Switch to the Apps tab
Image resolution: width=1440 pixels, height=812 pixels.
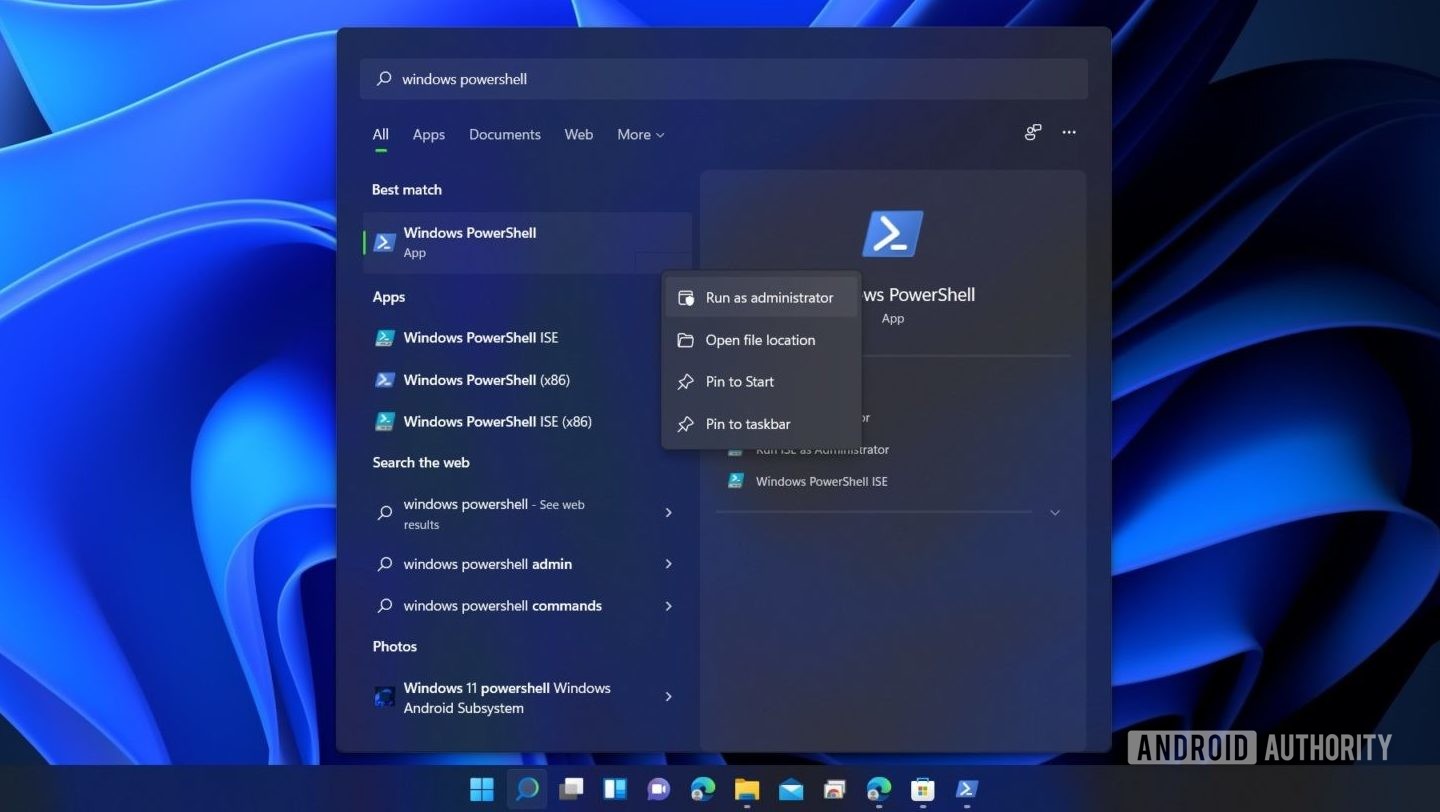pyautogui.click(x=429, y=134)
